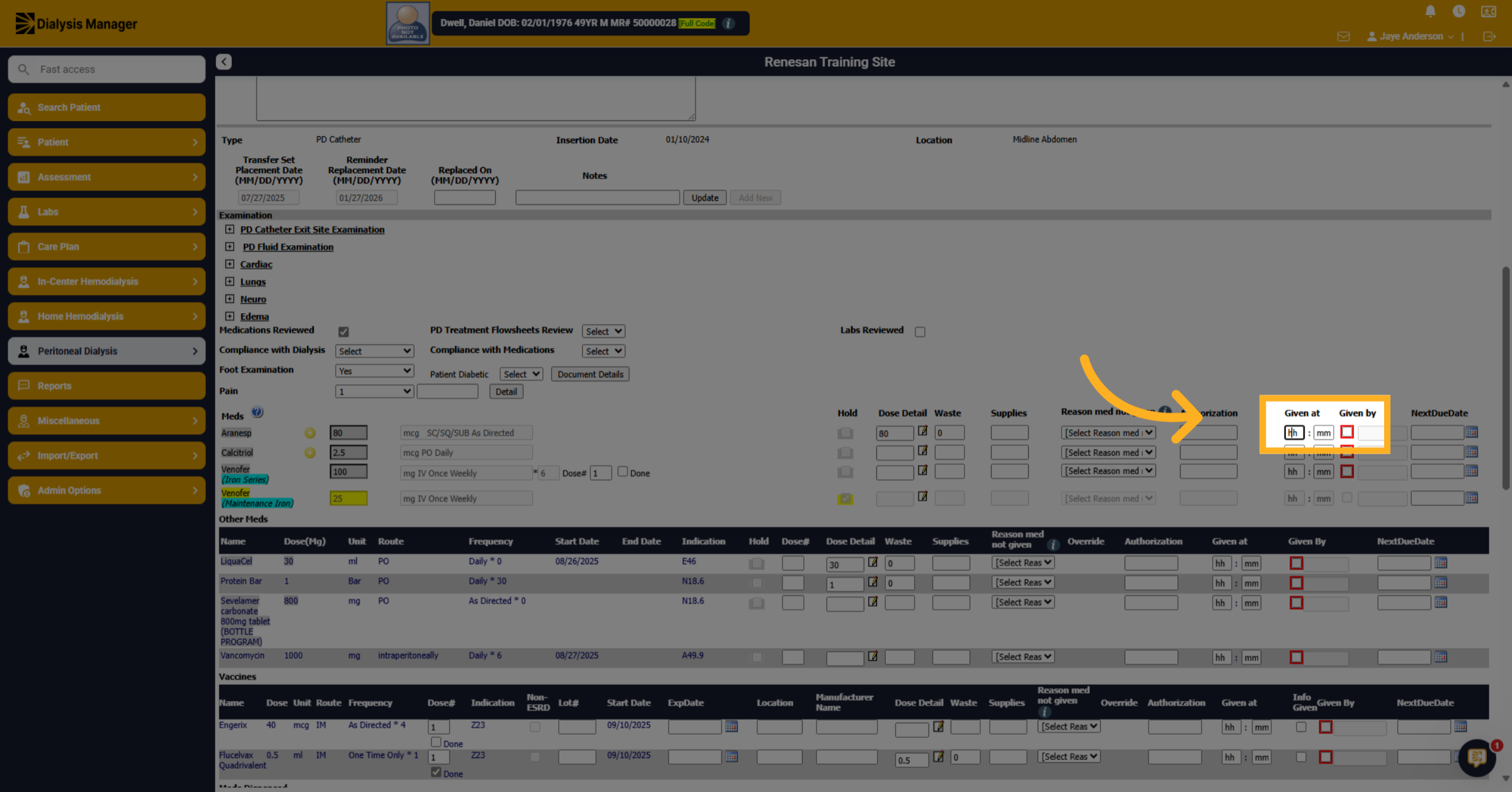The height and width of the screenshot is (792, 1512).
Task: Open the Aranesp dose detail edit icon
Action: click(922, 431)
